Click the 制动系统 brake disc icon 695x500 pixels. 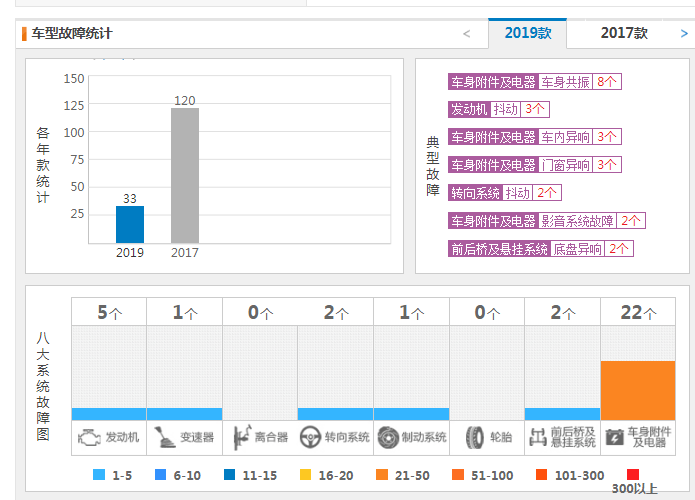pyautogui.click(x=388, y=438)
